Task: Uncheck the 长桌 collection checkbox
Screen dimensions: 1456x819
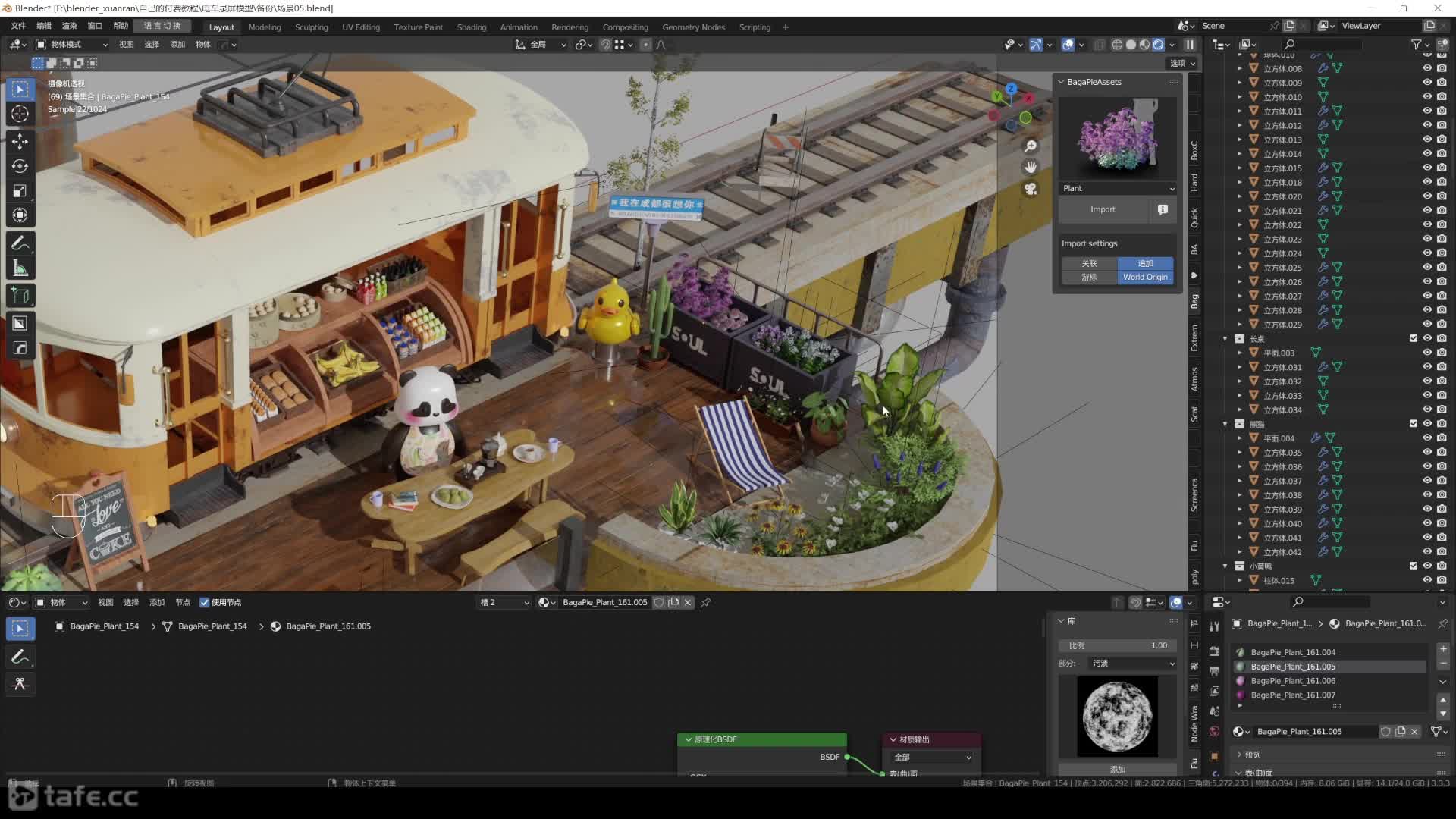Action: tap(1414, 338)
